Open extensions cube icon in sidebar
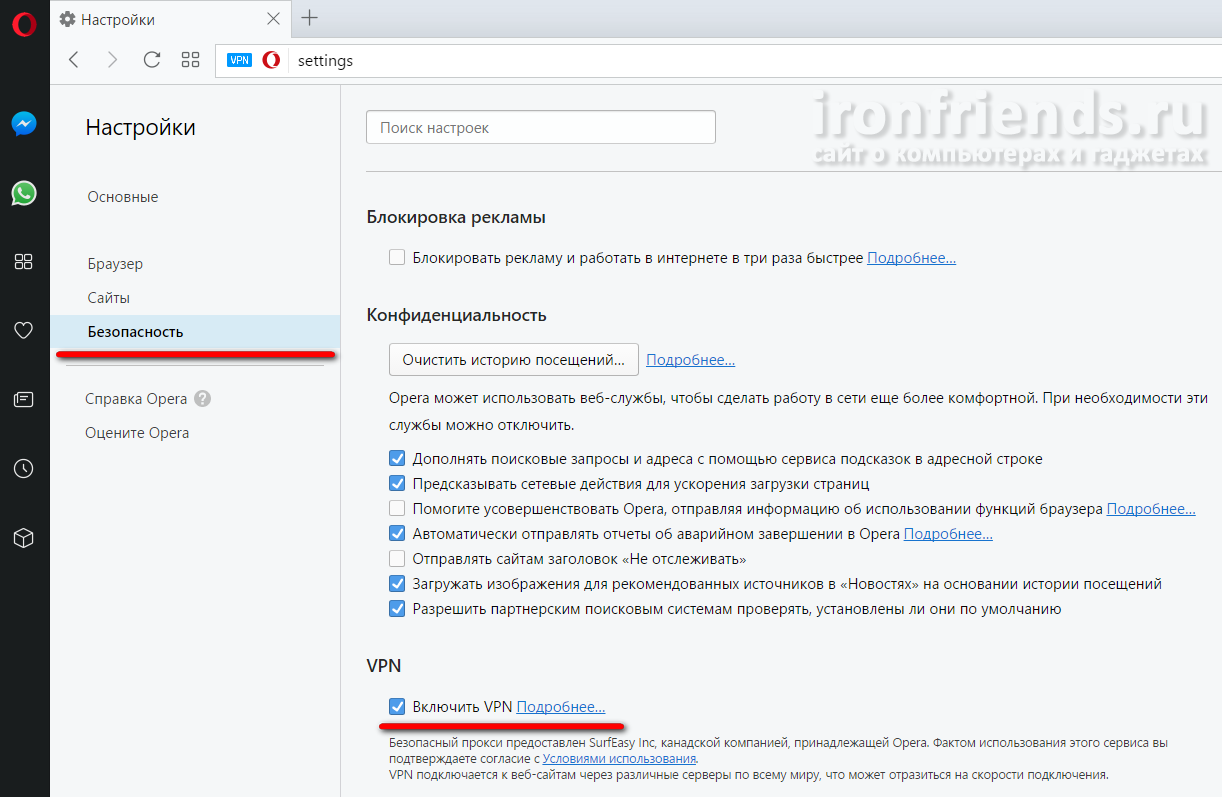 24,538
